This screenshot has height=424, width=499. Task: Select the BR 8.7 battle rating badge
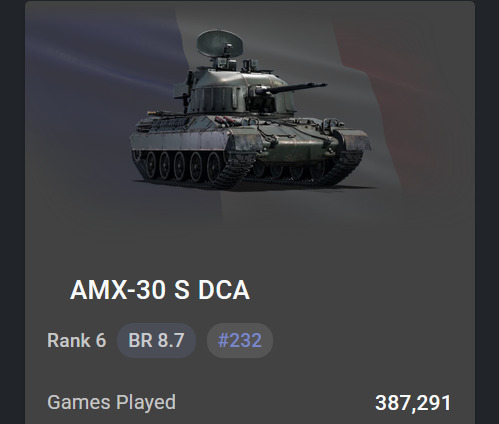coord(156,340)
